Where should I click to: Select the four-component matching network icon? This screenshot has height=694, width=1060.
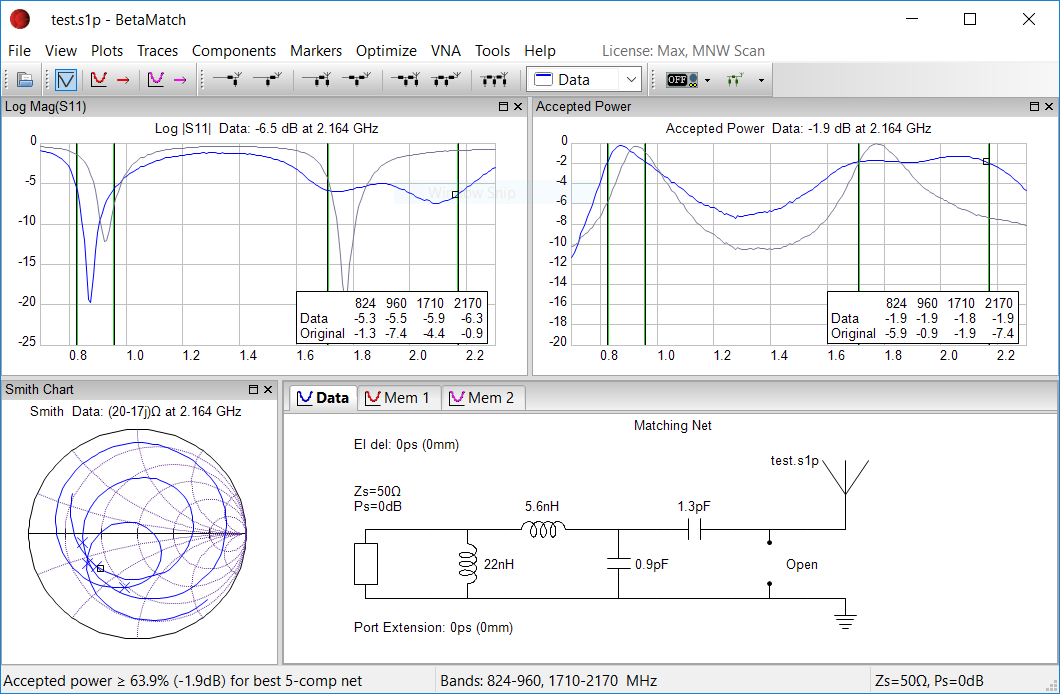494,80
